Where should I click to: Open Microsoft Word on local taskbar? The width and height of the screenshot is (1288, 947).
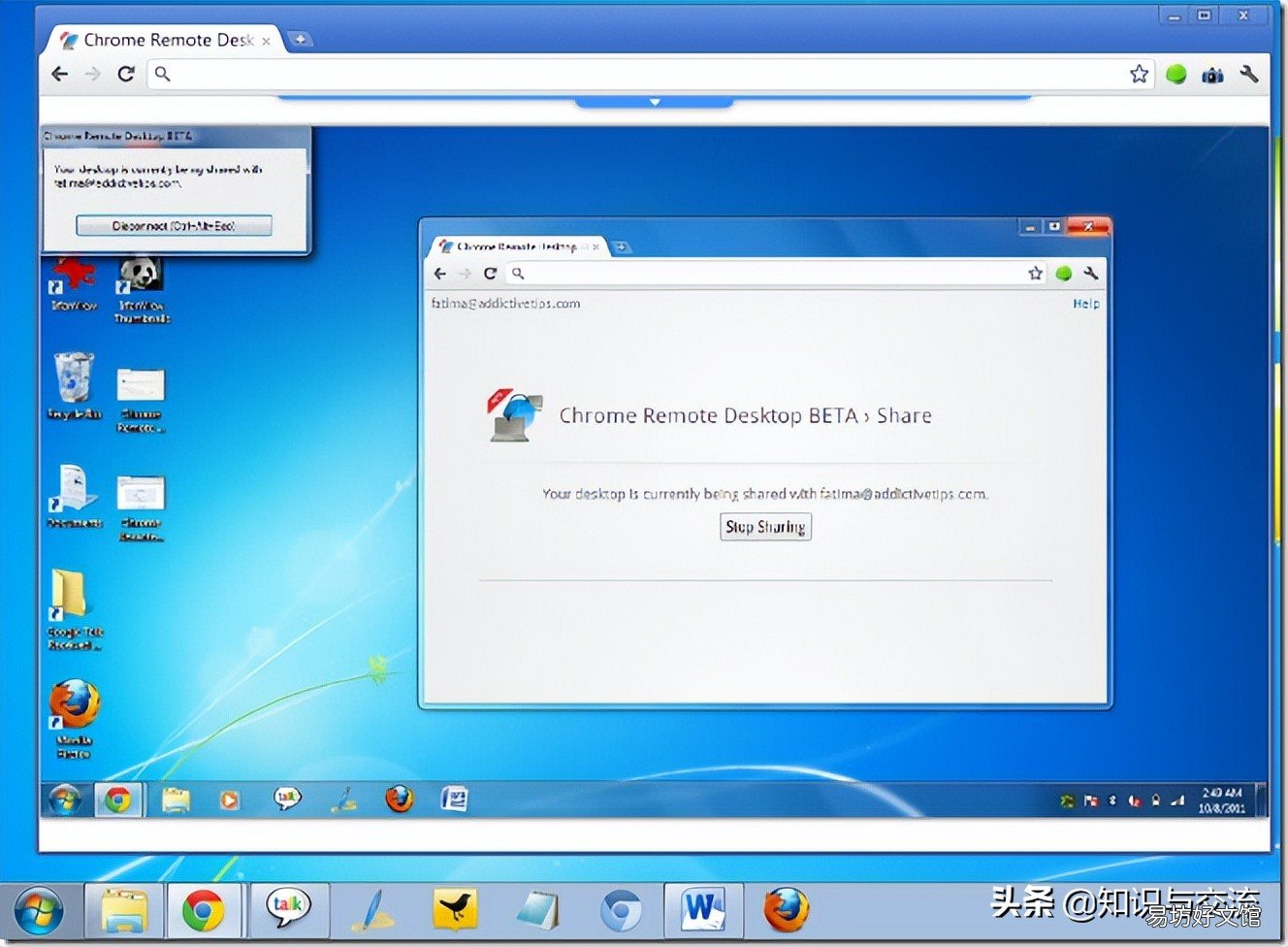pyautogui.click(x=703, y=910)
